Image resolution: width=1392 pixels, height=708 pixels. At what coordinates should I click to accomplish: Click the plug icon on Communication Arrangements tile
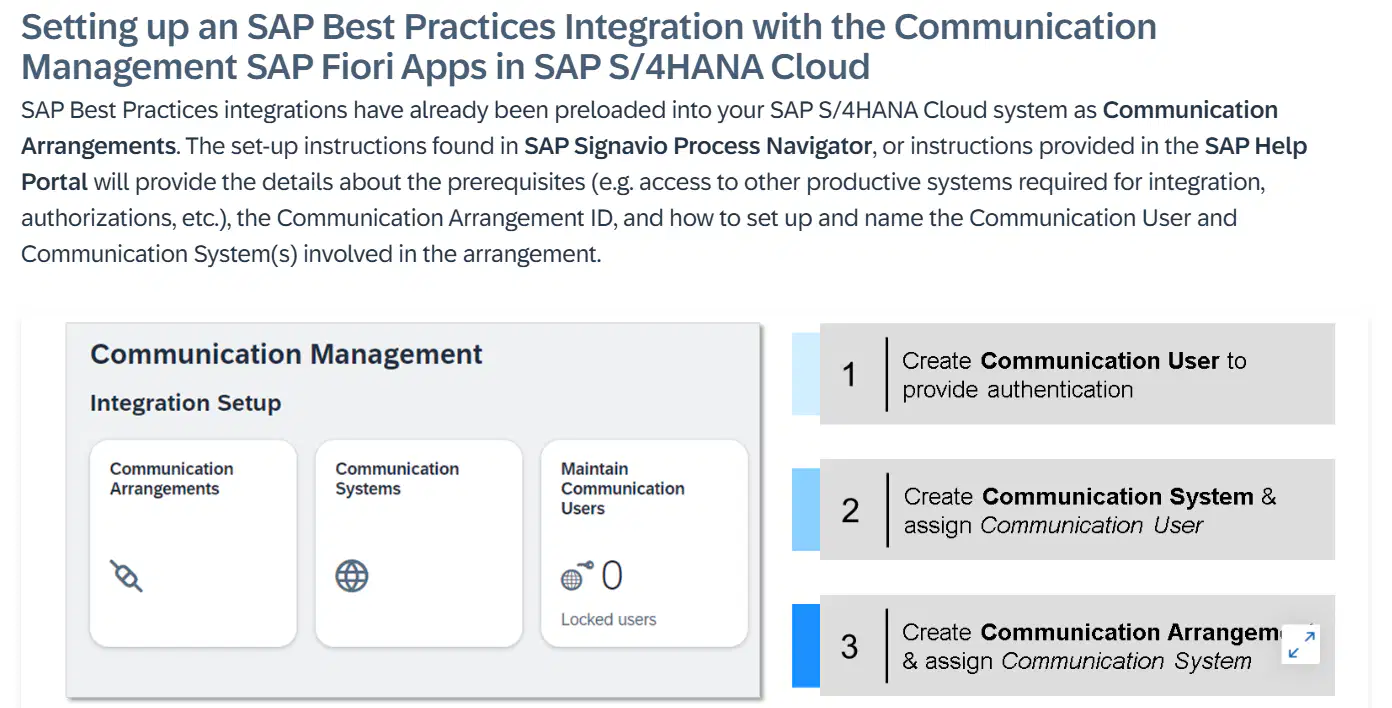click(x=126, y=576)
